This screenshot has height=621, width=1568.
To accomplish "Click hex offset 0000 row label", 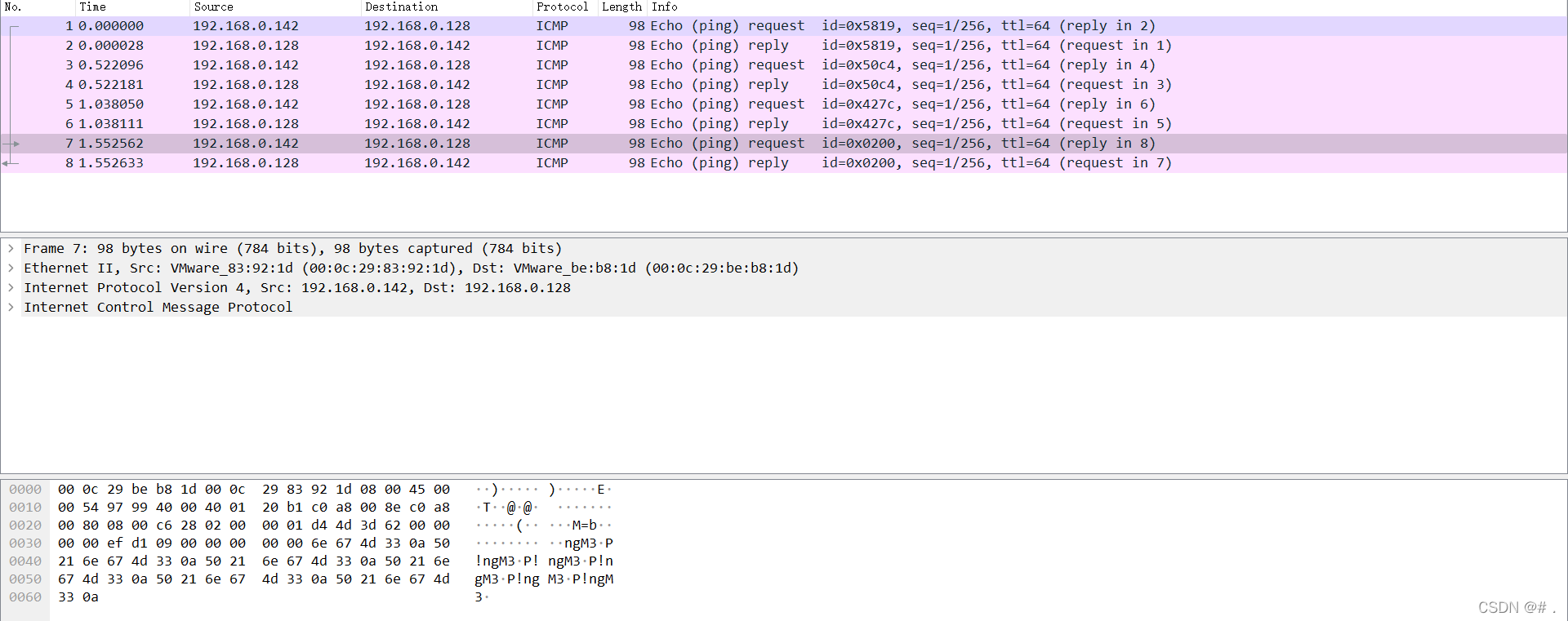I will point(25,490).
